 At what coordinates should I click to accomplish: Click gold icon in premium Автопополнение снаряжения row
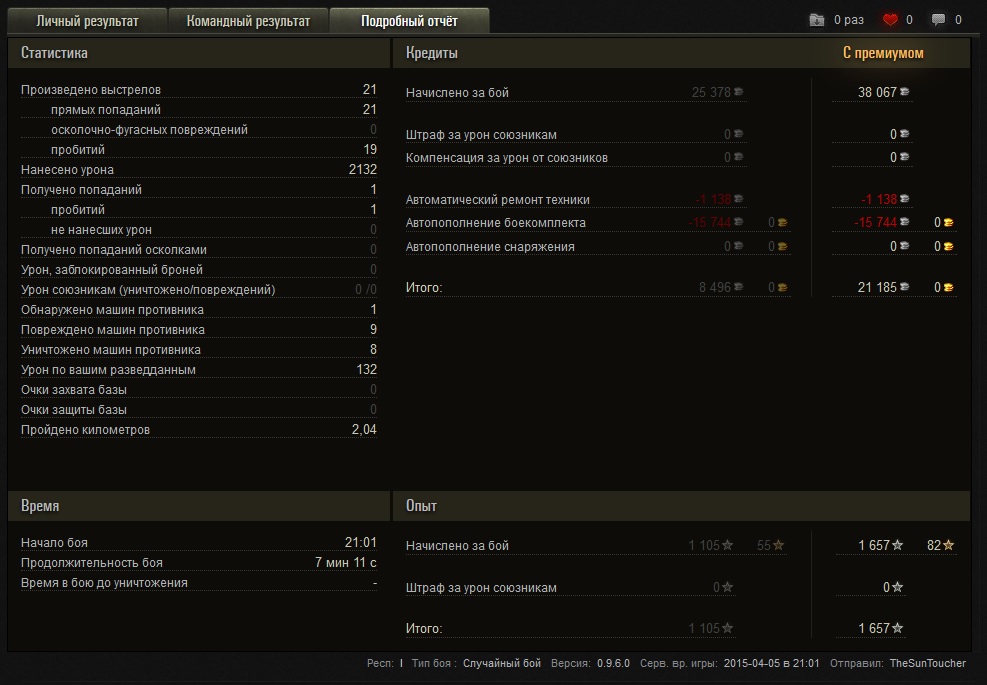click(949, 247)
